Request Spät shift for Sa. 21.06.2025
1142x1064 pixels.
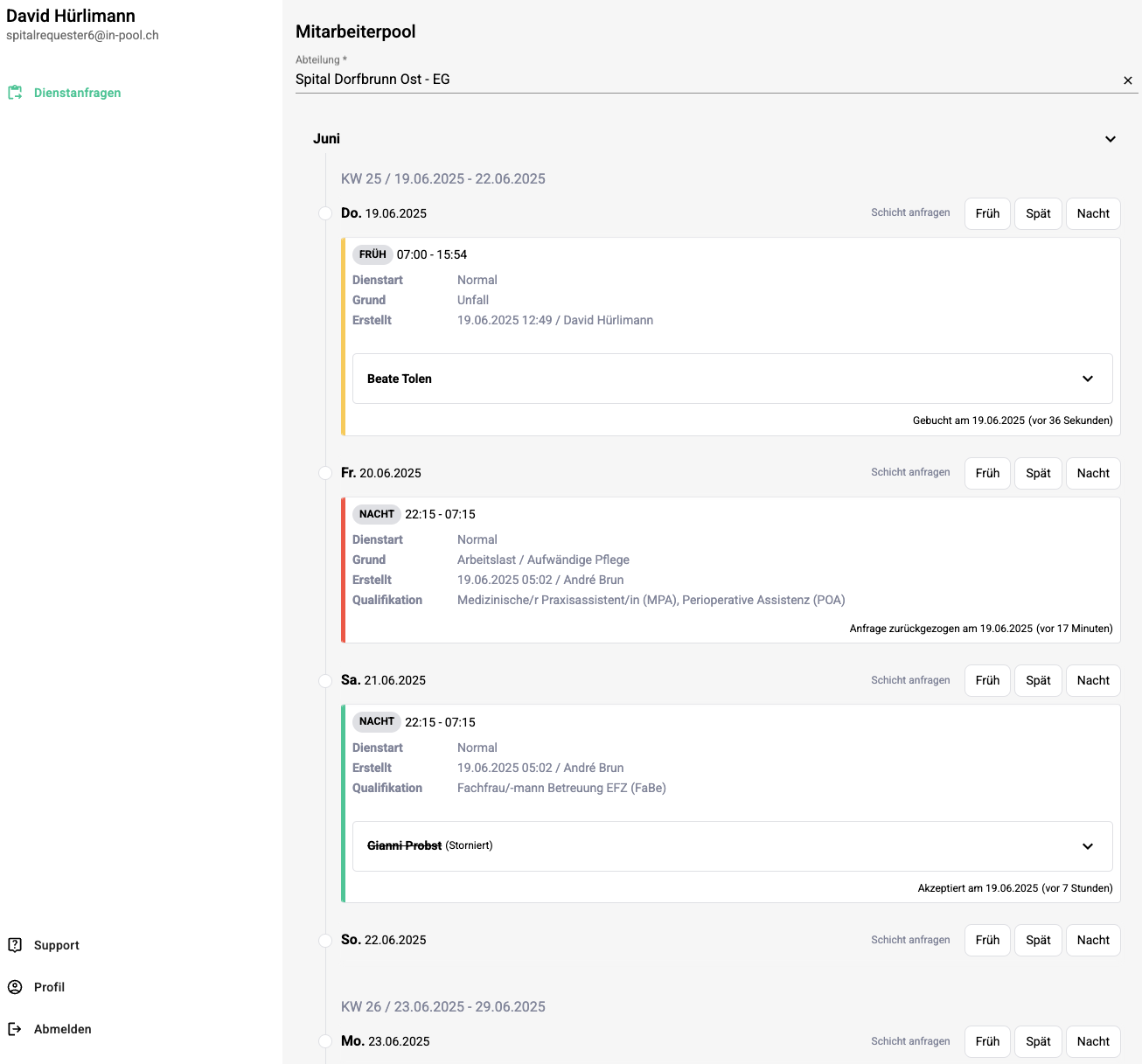(1038, 680)
